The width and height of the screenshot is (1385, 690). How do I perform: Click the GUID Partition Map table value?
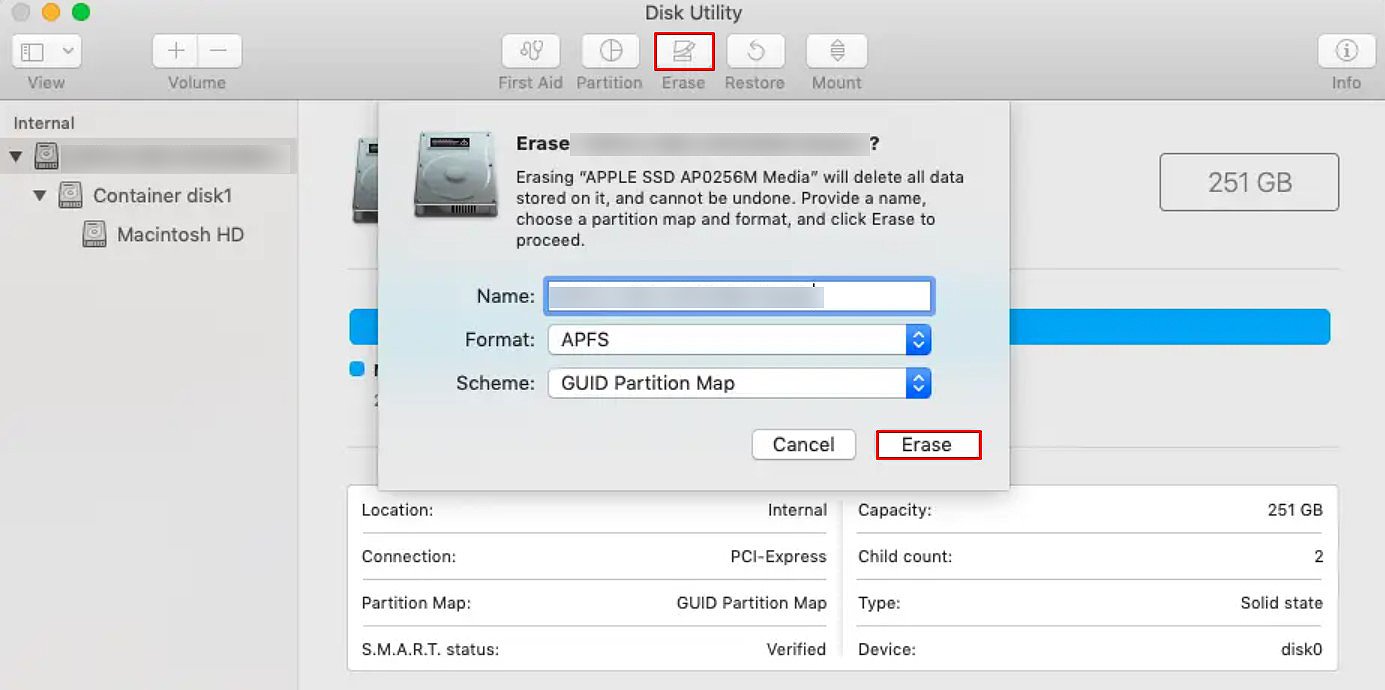(752, 603)
